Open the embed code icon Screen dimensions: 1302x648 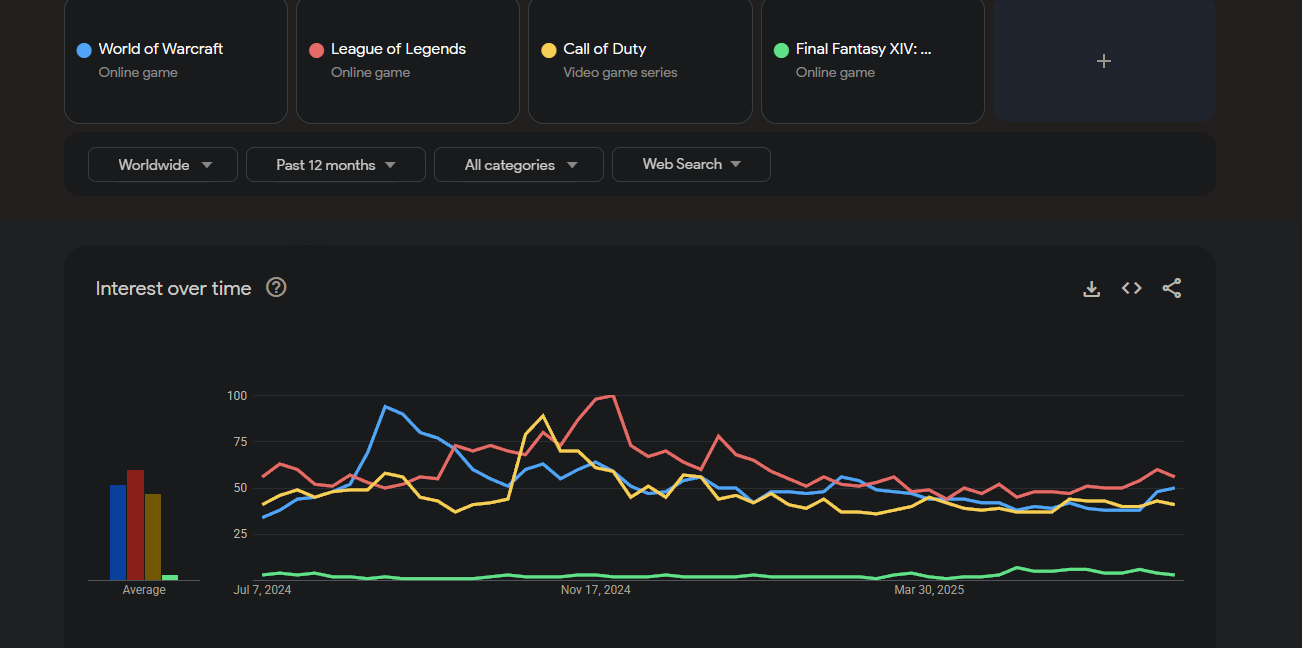[1131, 288]
